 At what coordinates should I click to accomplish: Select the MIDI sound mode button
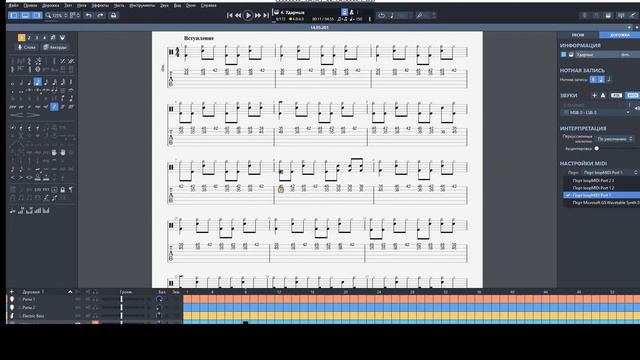(632, 95)
